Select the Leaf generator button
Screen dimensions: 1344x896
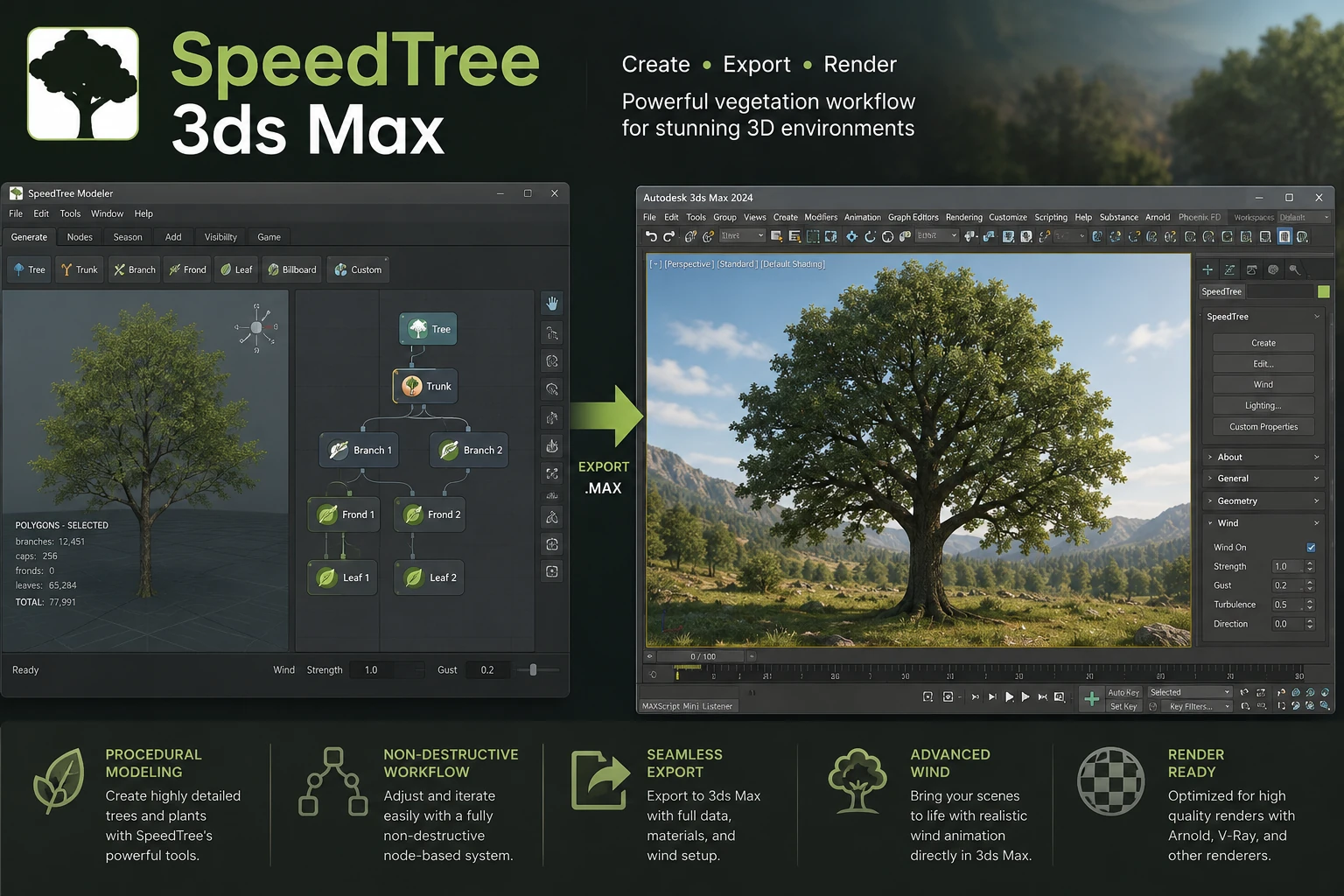point(236,269)
